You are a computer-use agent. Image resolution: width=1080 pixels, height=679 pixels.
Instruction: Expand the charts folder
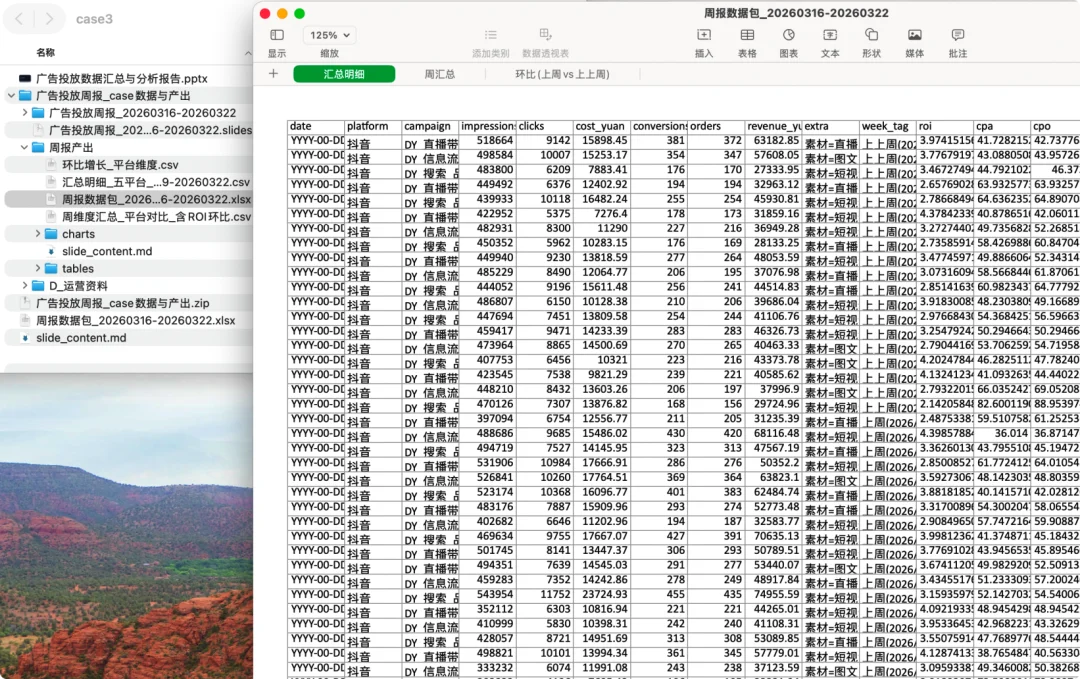38,234
